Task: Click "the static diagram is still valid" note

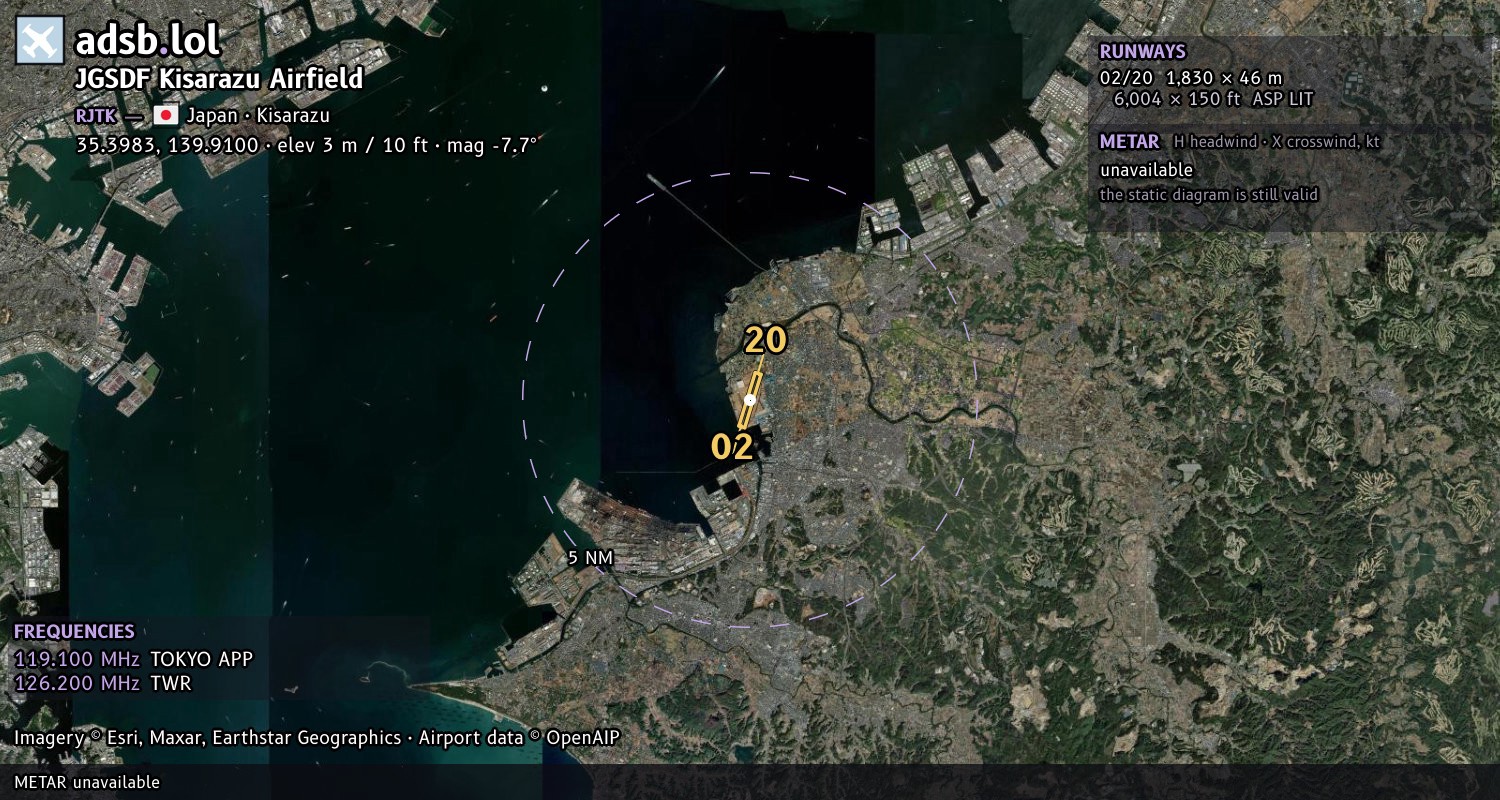Action: click(1209, 195)
